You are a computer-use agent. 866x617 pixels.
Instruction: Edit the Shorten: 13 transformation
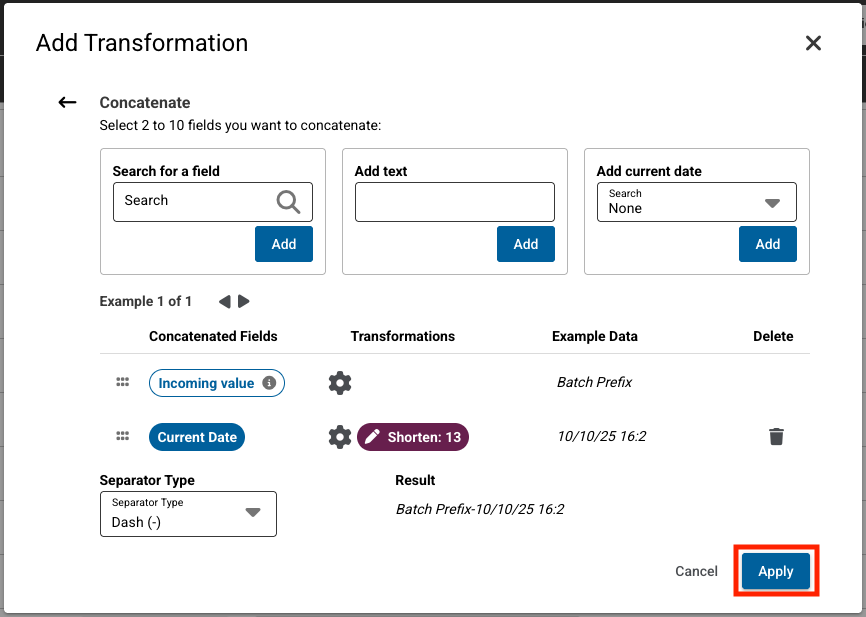[413, 437]
